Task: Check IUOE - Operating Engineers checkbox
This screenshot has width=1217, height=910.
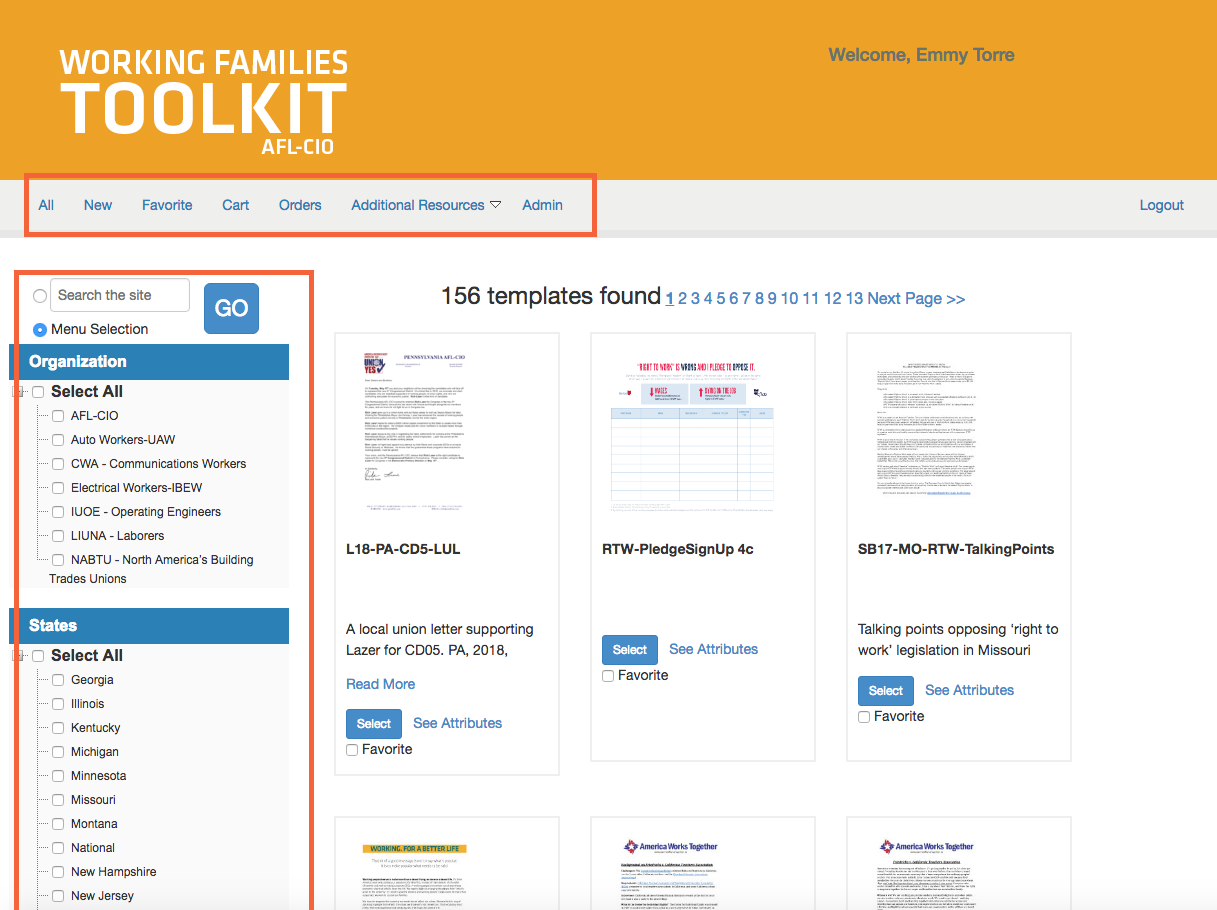Action: pyautogui.click(x=58, y=512)
